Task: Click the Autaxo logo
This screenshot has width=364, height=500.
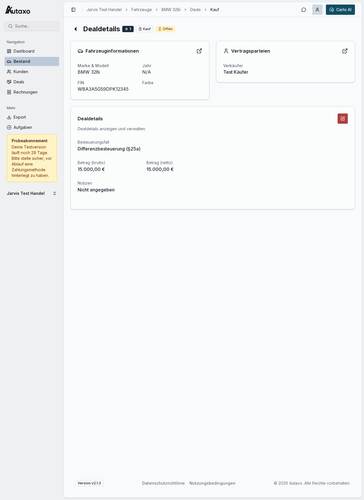Action: 18,10
